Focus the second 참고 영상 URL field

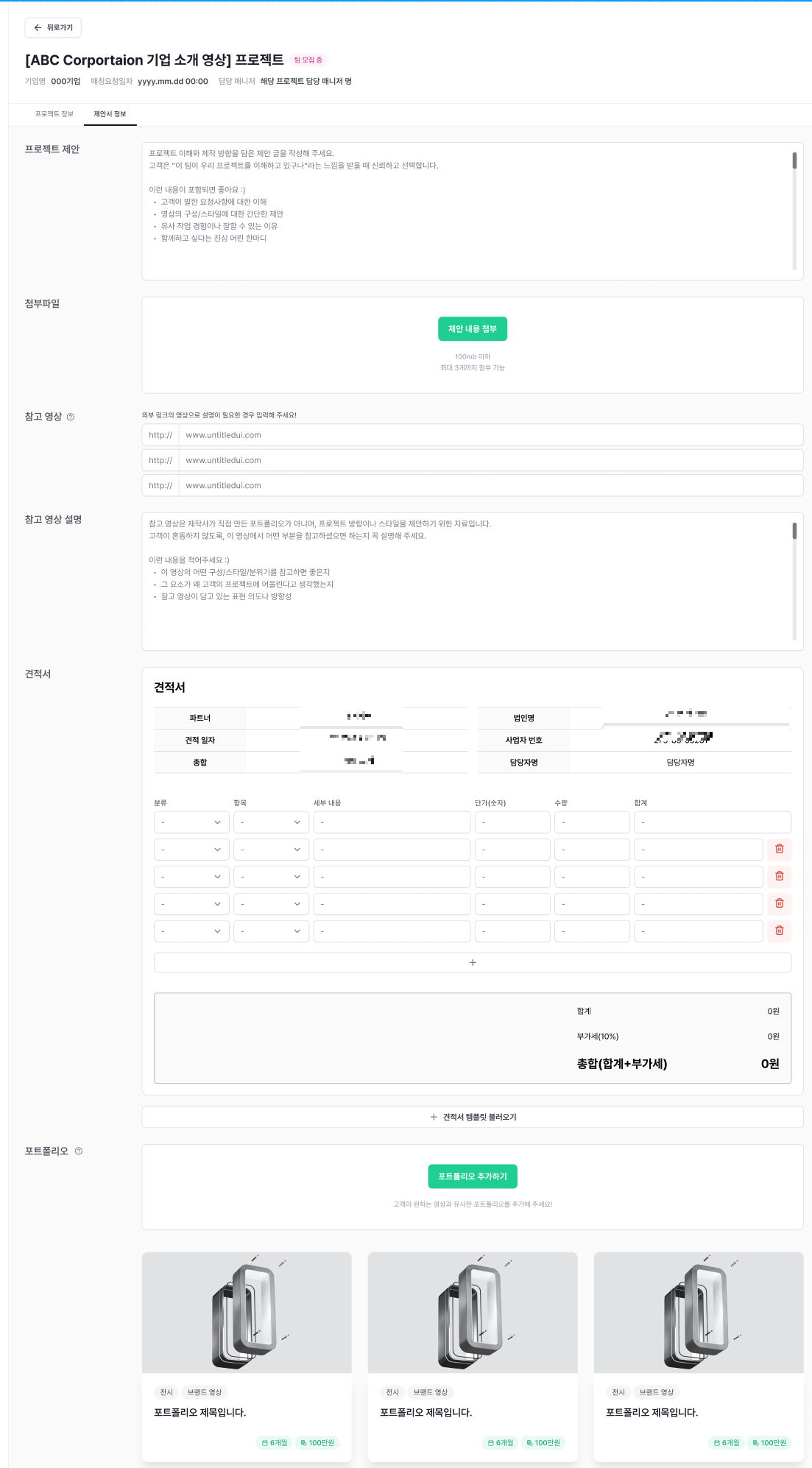[x=473, y=460]
